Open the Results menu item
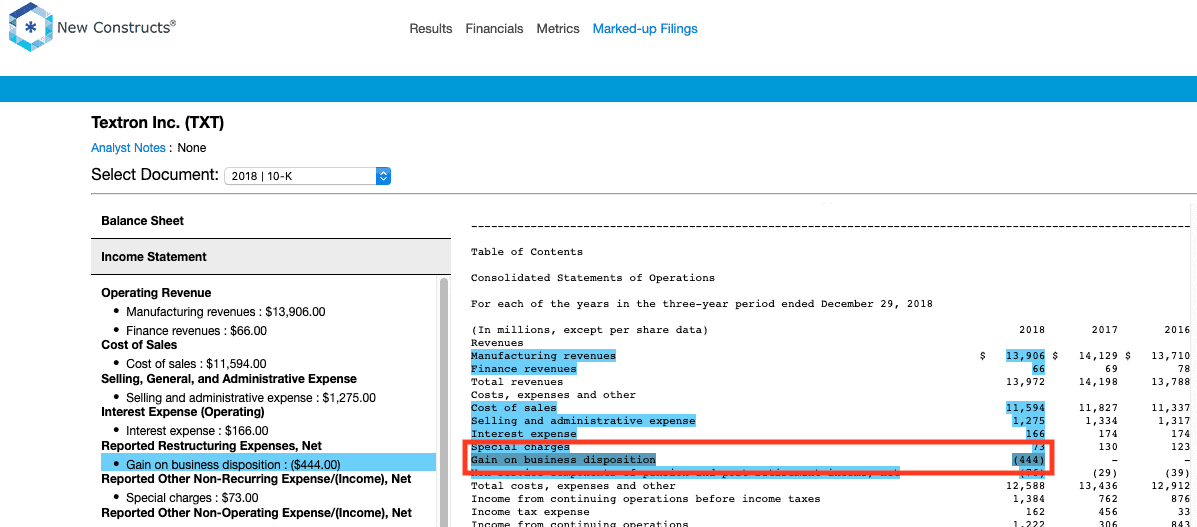This screenshot has width=1197, height=527. click(431, 29)
